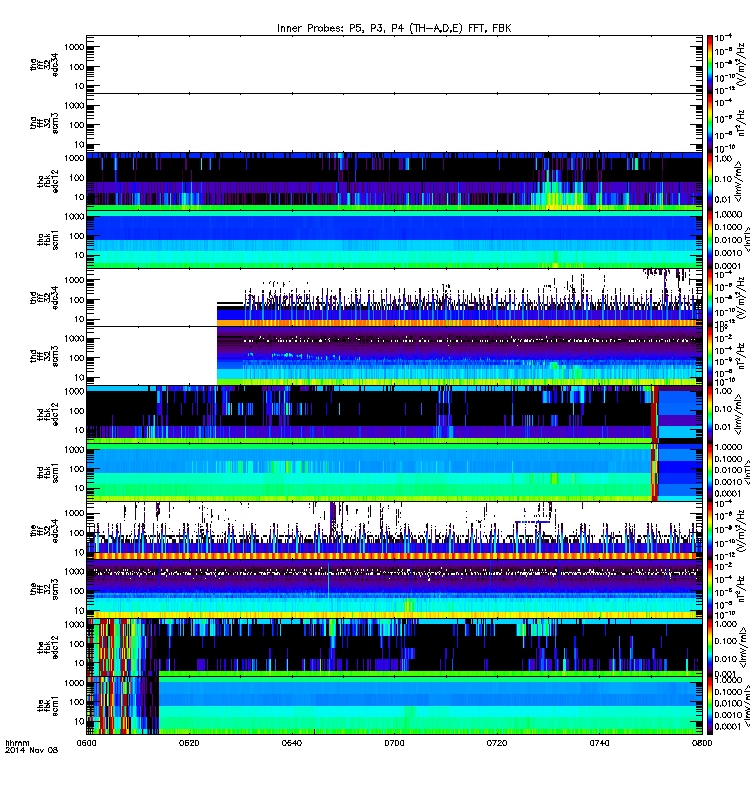
Task: Click the color bar for thd fbk scm1 panel
Action: pyautogui.click(x=709, y=472)
